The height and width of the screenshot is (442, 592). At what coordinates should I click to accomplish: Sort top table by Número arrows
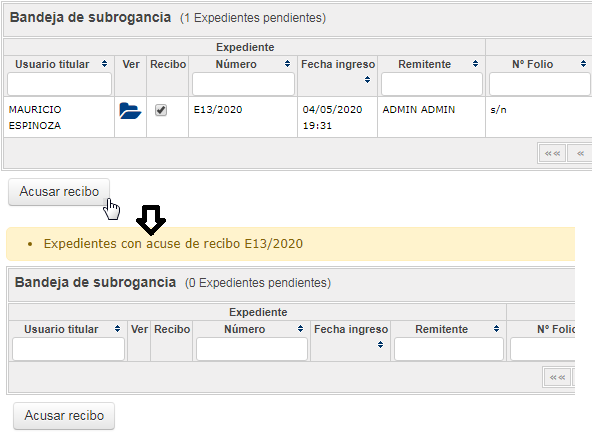click(x=287, y=64)
